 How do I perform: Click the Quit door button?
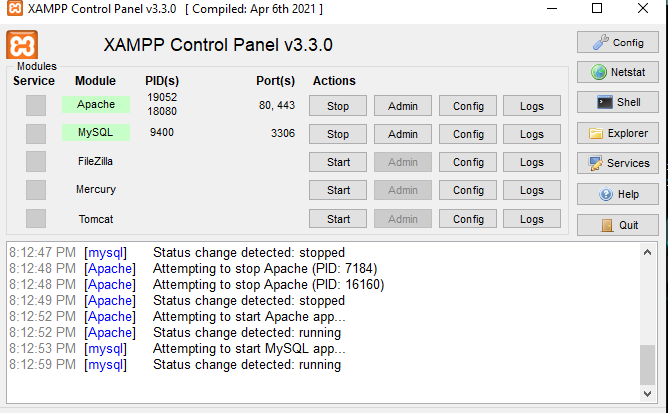tap(617, 225)
